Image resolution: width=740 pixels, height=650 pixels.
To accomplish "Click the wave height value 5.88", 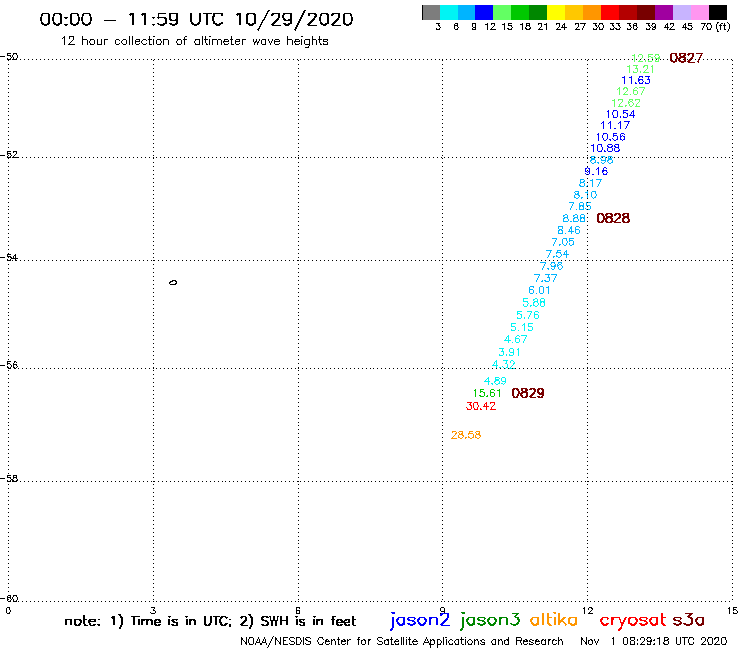I will pyautogui.click(x=534, y=303).
